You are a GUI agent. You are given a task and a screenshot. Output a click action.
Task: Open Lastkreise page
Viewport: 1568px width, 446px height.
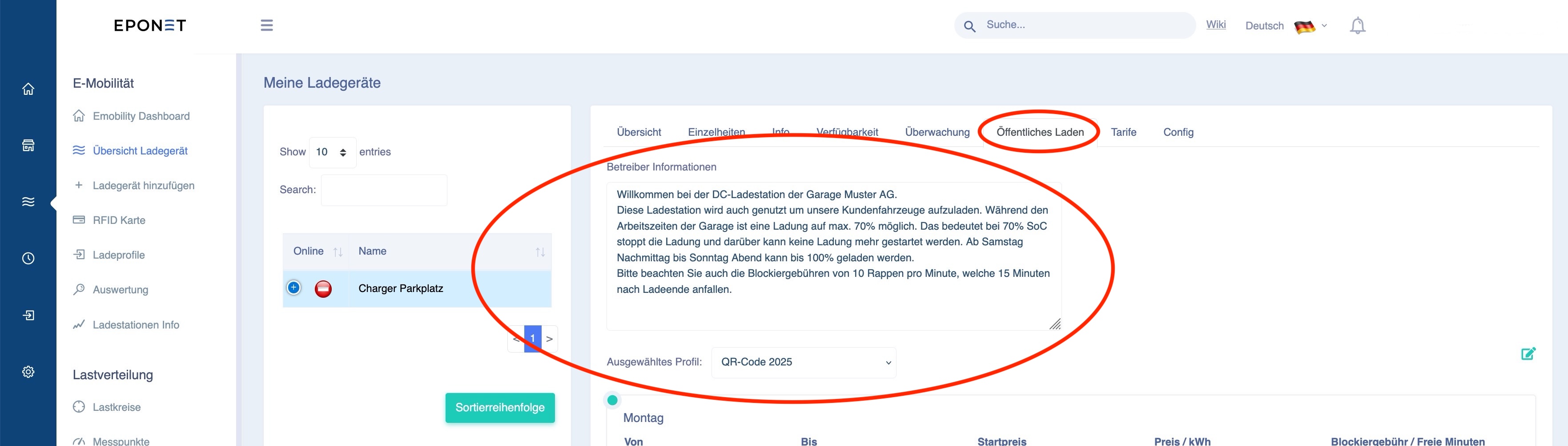click(116, 408)
